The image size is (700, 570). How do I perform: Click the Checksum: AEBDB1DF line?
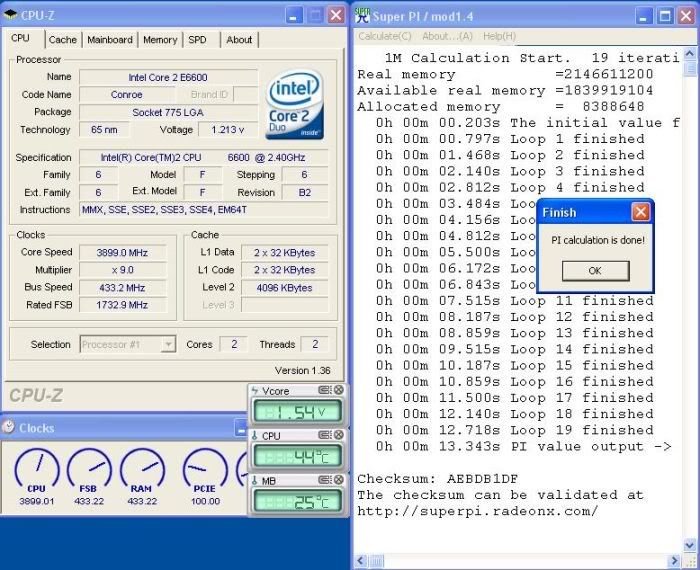[x=438, y=479]
